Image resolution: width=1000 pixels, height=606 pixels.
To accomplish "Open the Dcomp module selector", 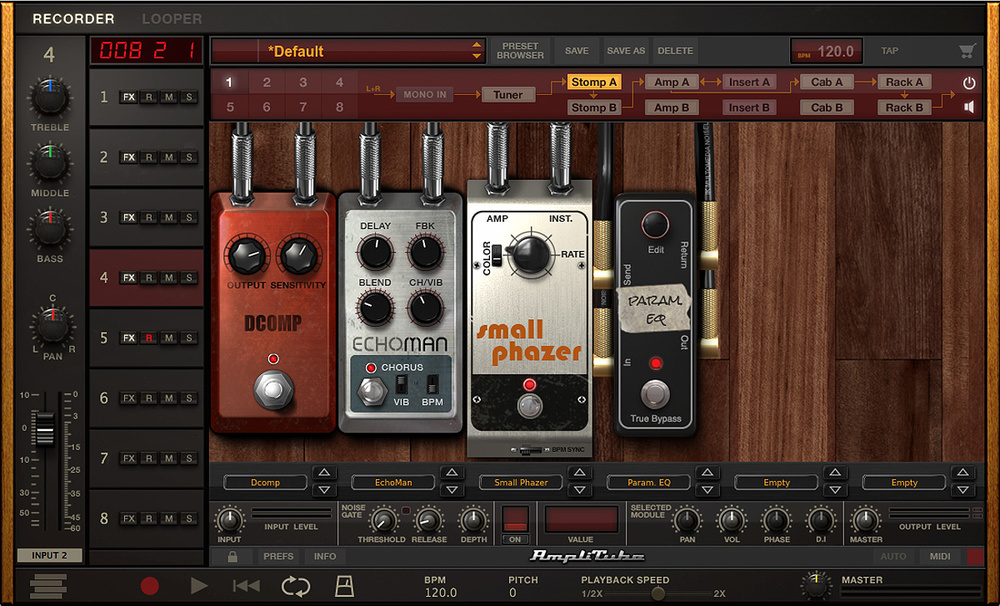I will [265, 482].
